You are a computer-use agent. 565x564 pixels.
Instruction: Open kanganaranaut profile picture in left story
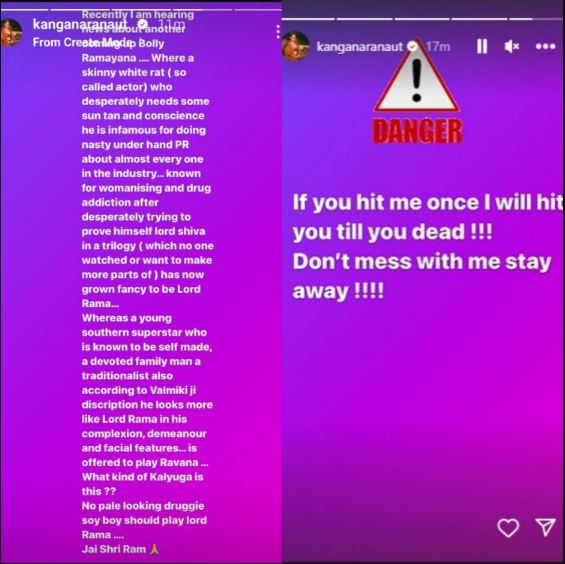[x=11, y=33]
